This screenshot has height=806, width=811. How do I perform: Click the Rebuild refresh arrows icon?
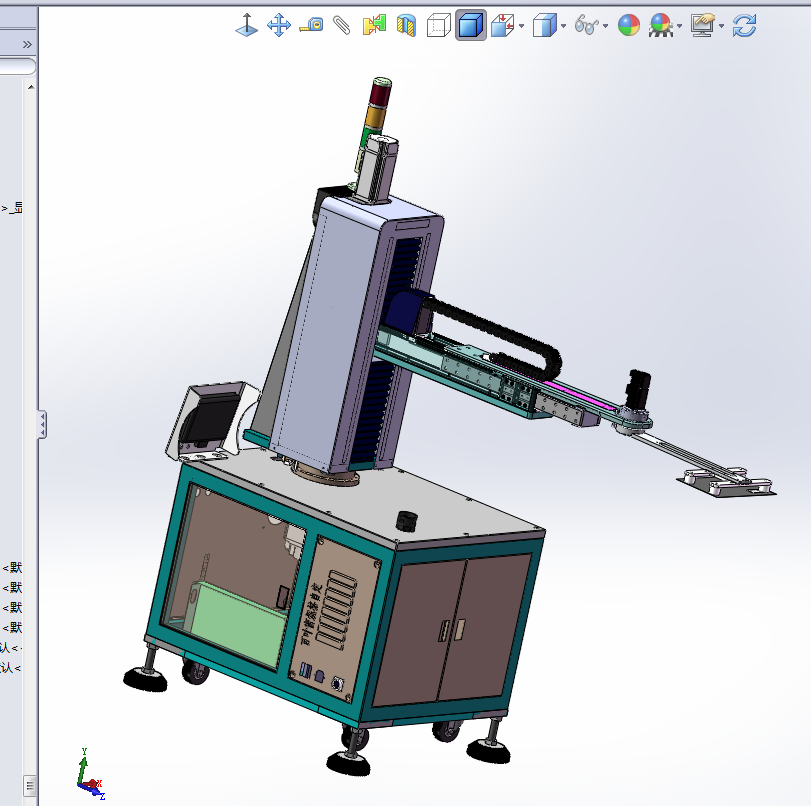[x=744, y=25]
